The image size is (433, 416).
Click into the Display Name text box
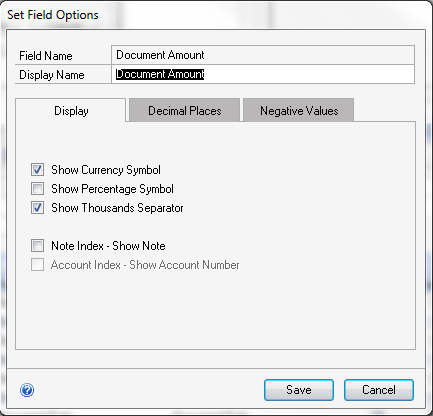(263, 74)
